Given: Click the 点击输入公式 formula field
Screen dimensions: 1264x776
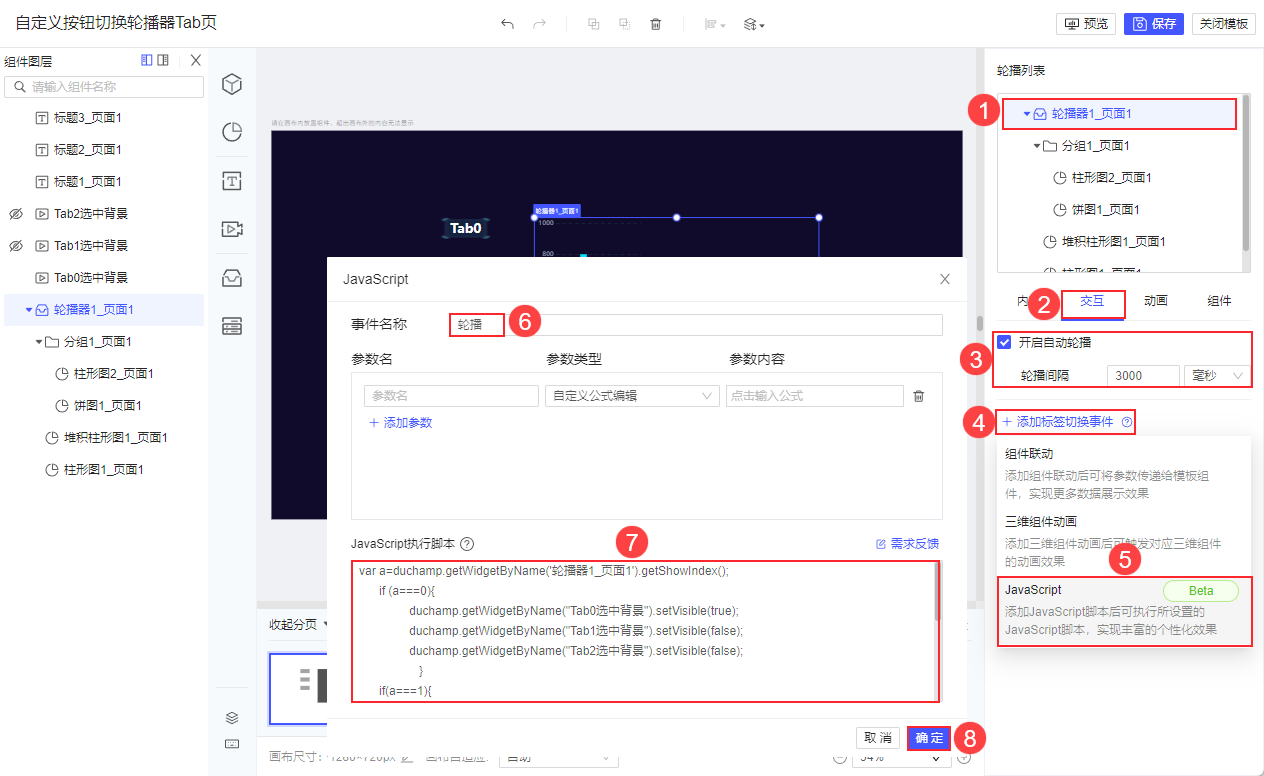Looking at the screenshot, I should [814, 396].
